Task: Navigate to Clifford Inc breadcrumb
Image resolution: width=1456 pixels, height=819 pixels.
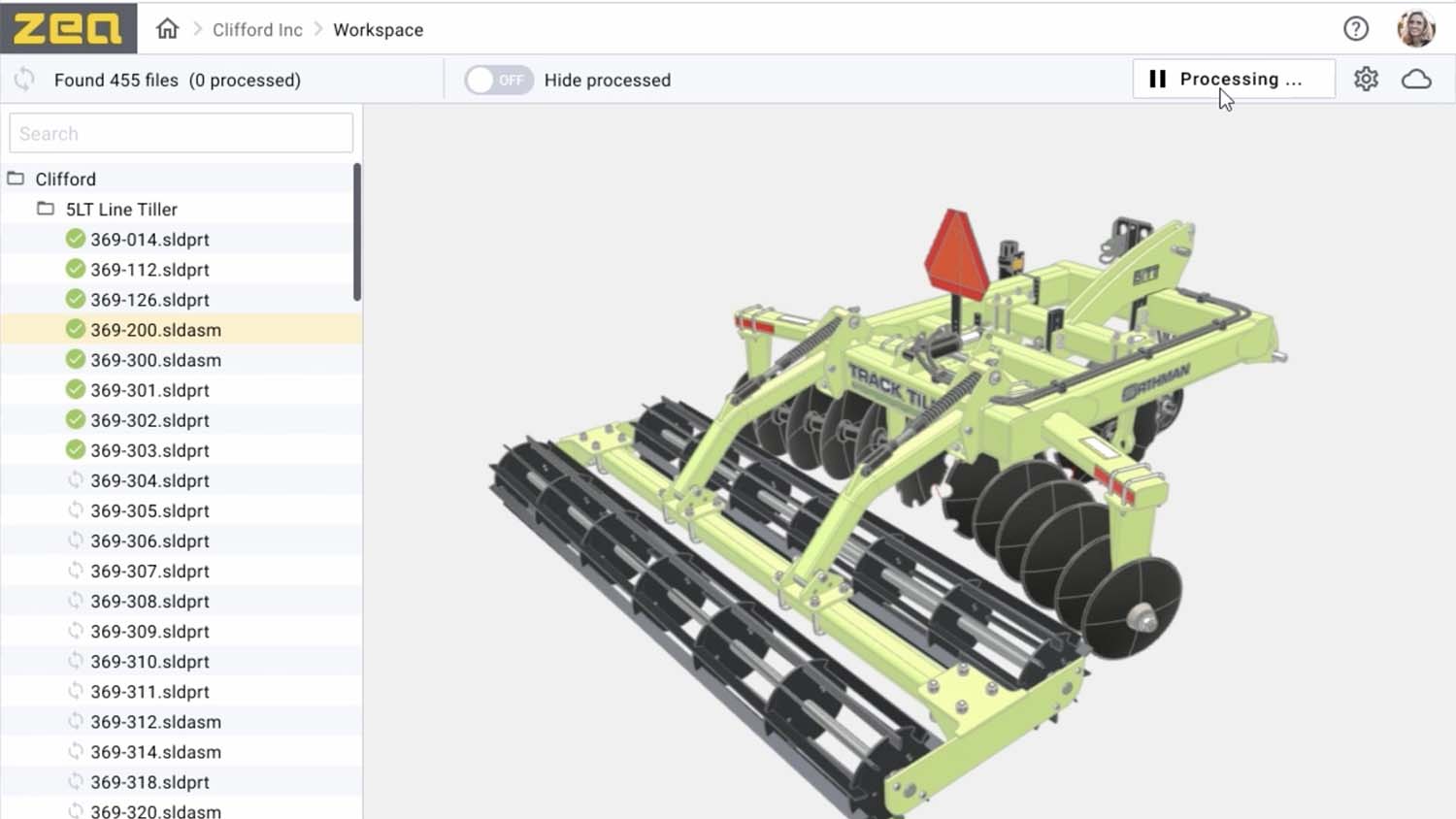Action: pos(257,30)
